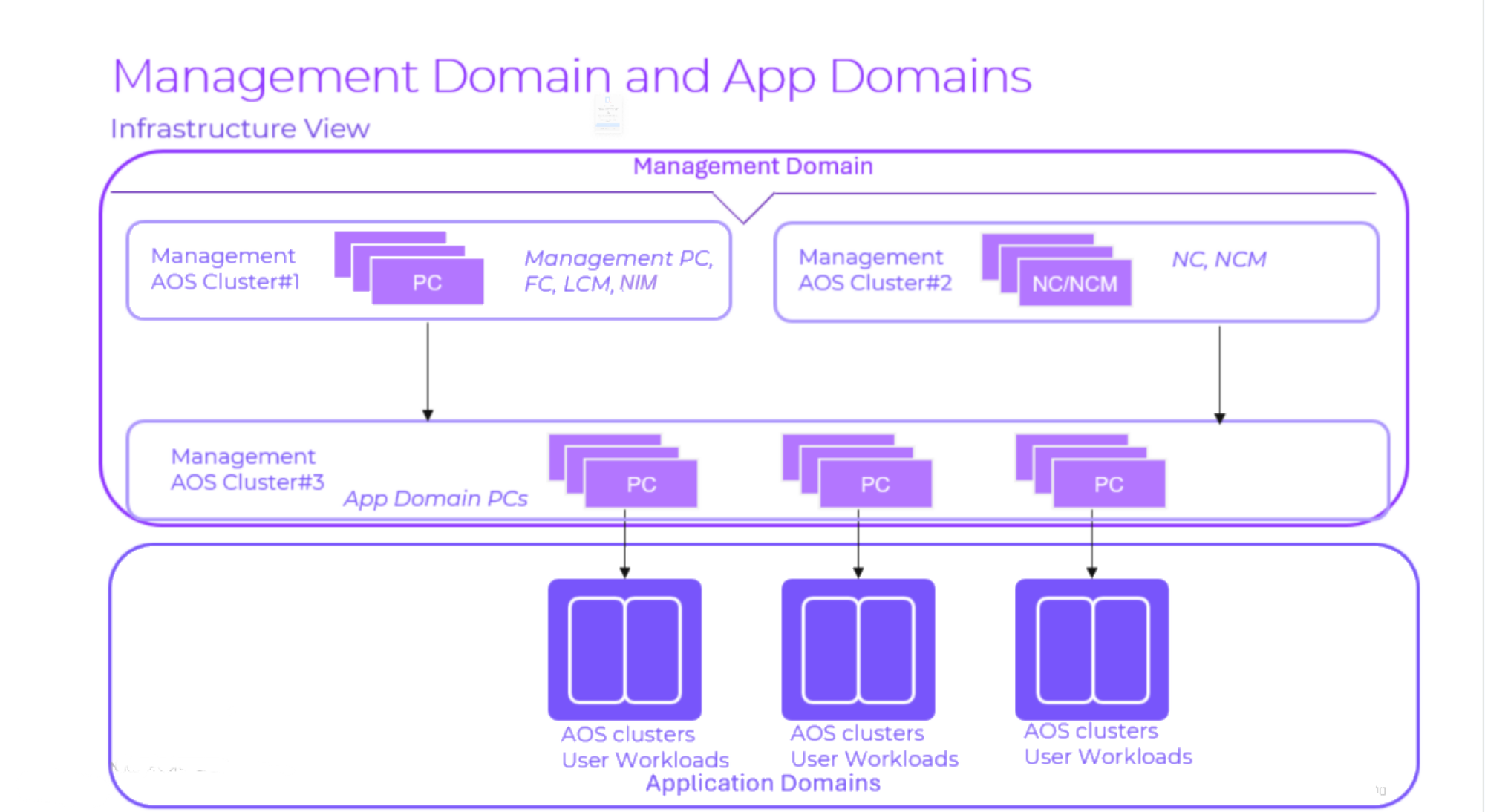Select the Management AOS Cluster#3 text

247,469
